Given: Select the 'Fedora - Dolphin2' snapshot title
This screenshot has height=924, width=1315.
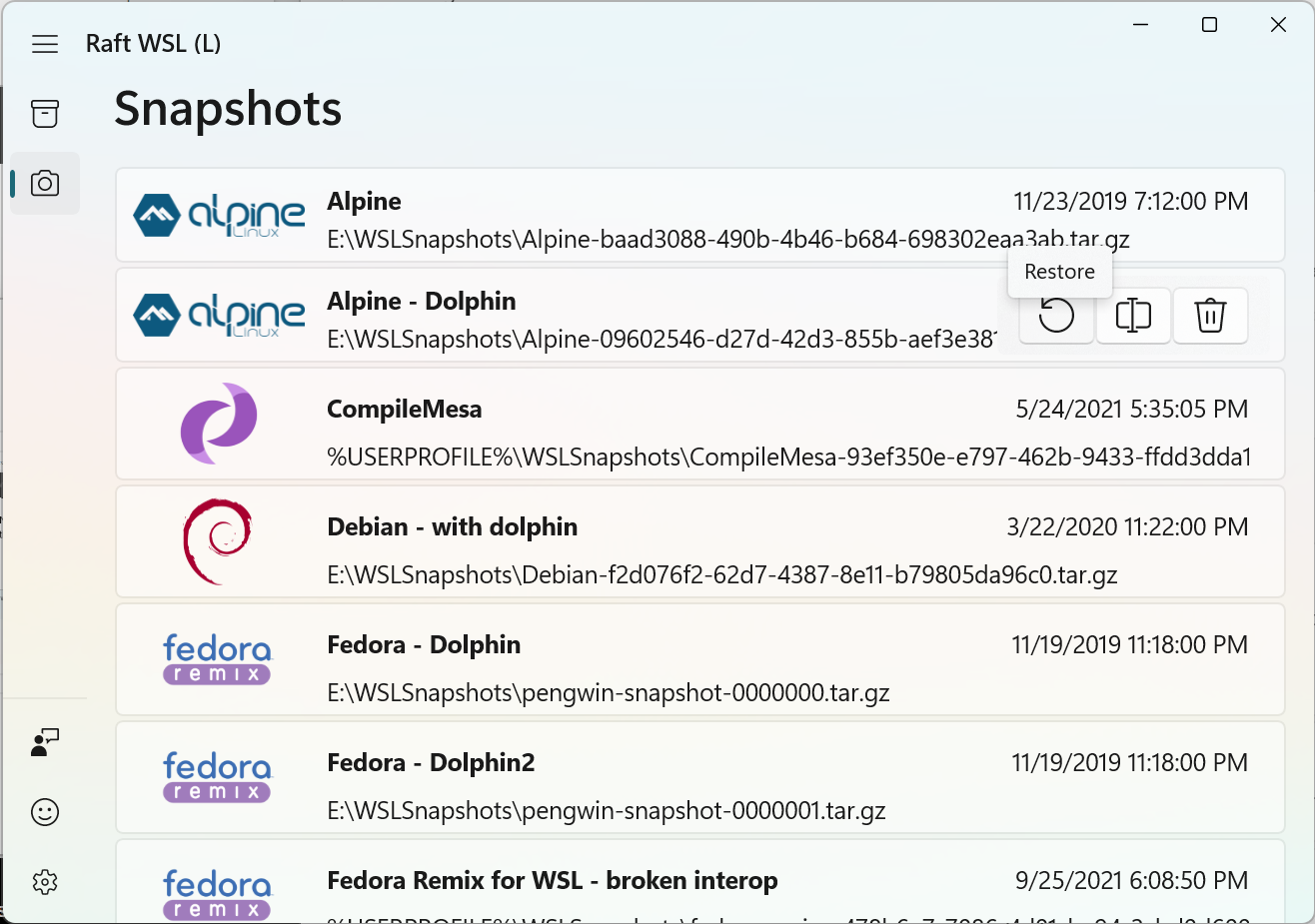Looking at the screenshot, I should pyautogui.click(x=431, y=763).
